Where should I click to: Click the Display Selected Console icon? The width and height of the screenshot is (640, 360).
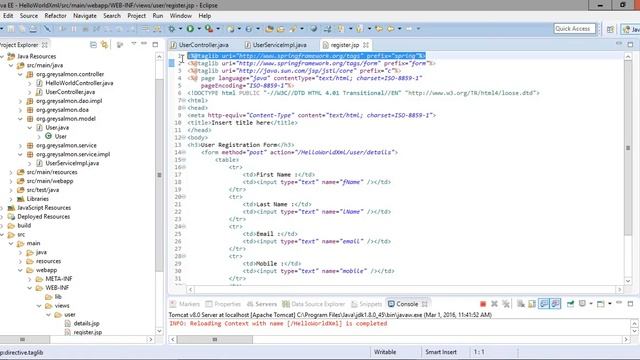[582, 304]
